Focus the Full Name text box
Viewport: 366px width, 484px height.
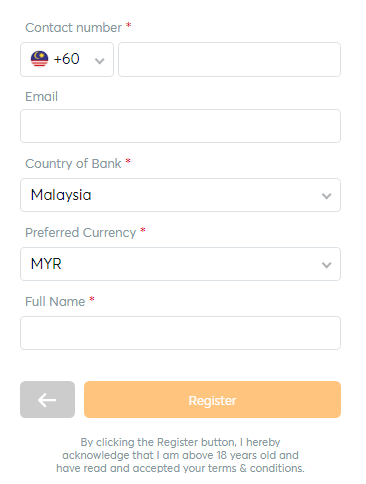point(180,333)
